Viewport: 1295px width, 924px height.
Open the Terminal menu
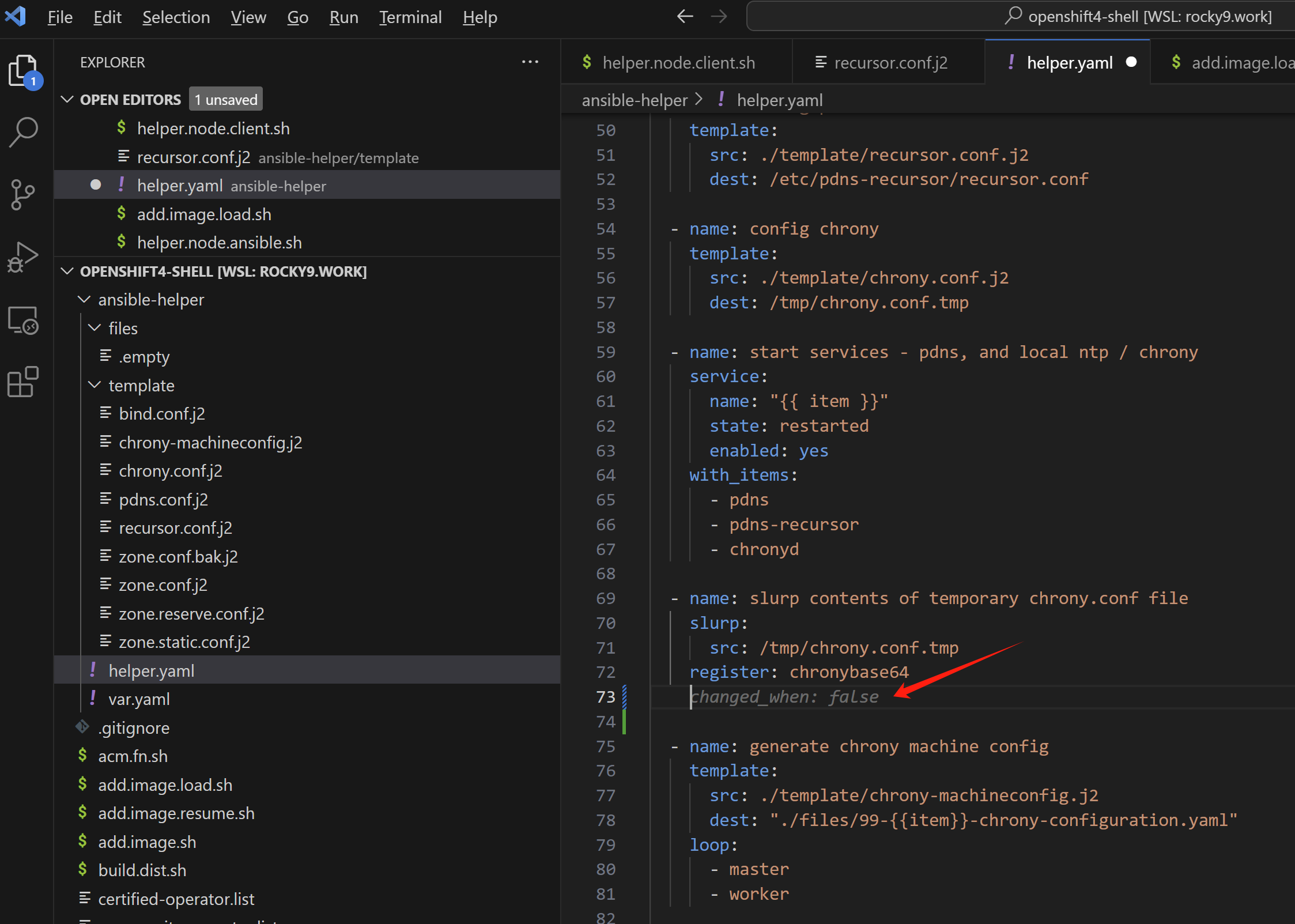coord(410,17)
